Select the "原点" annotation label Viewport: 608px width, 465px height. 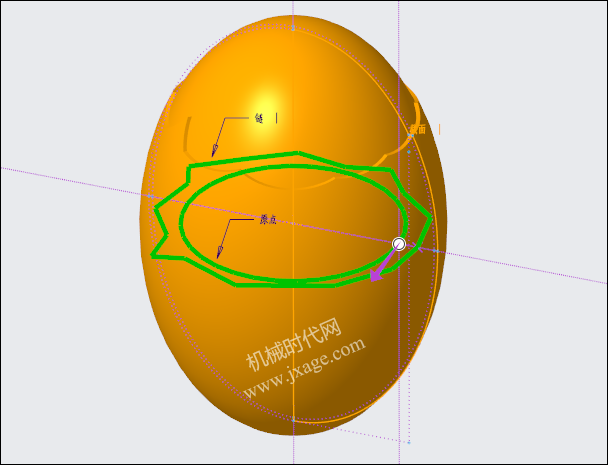pyautogui.click(x=268, y=220)
